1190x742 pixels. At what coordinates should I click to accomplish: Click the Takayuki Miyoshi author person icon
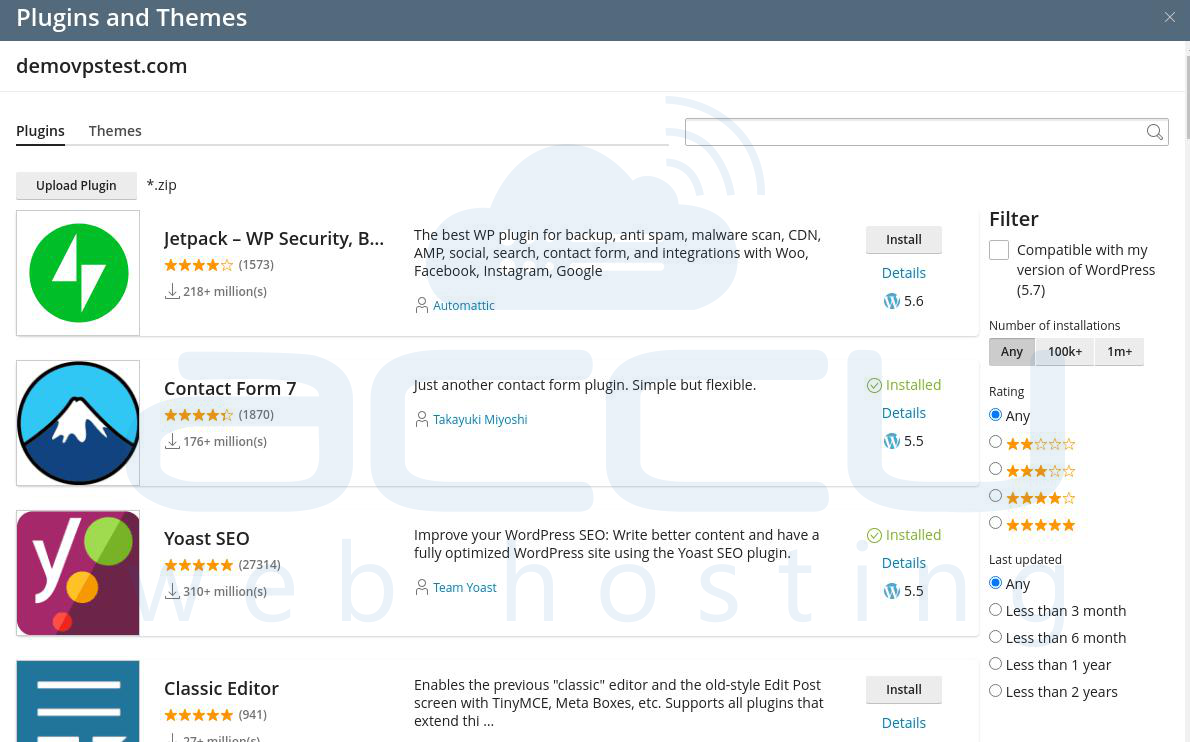coord(422,419)
